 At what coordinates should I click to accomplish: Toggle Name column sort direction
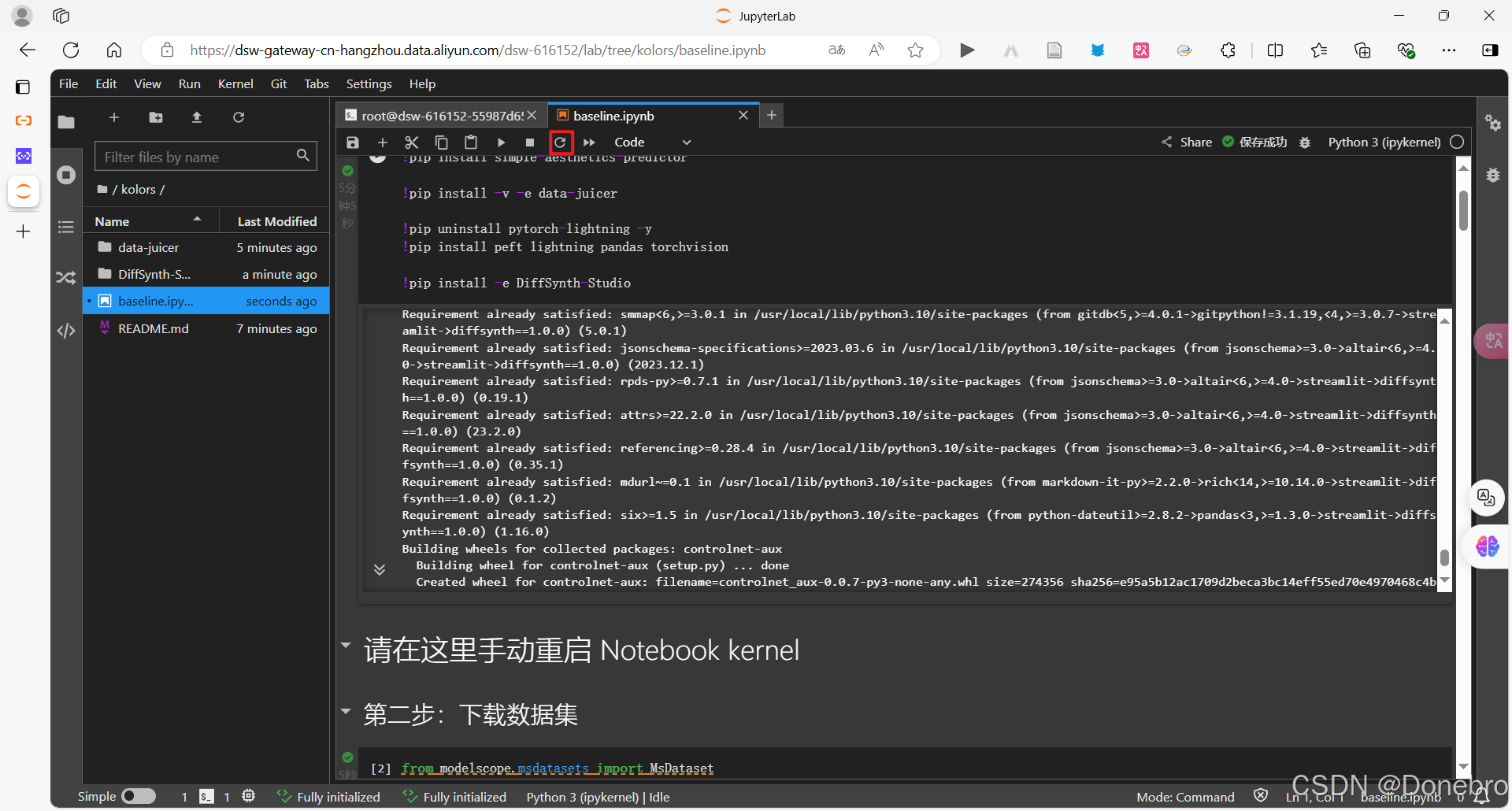[151, 220]
